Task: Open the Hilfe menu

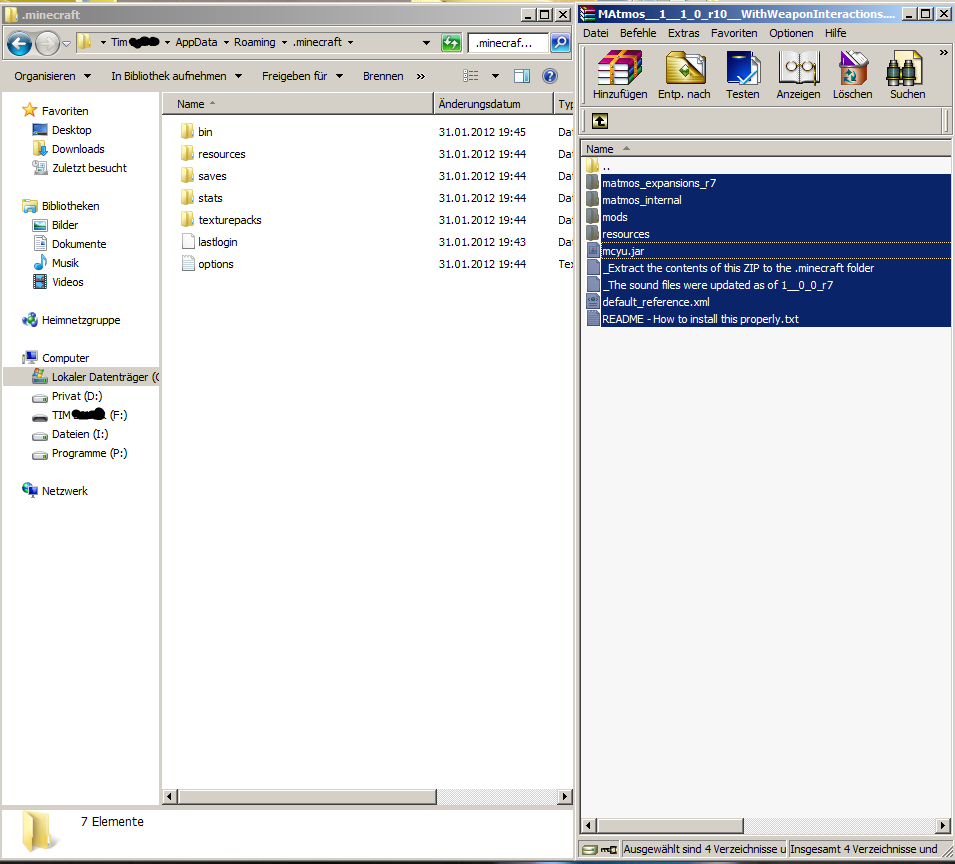Action: (x=836, y=33)
